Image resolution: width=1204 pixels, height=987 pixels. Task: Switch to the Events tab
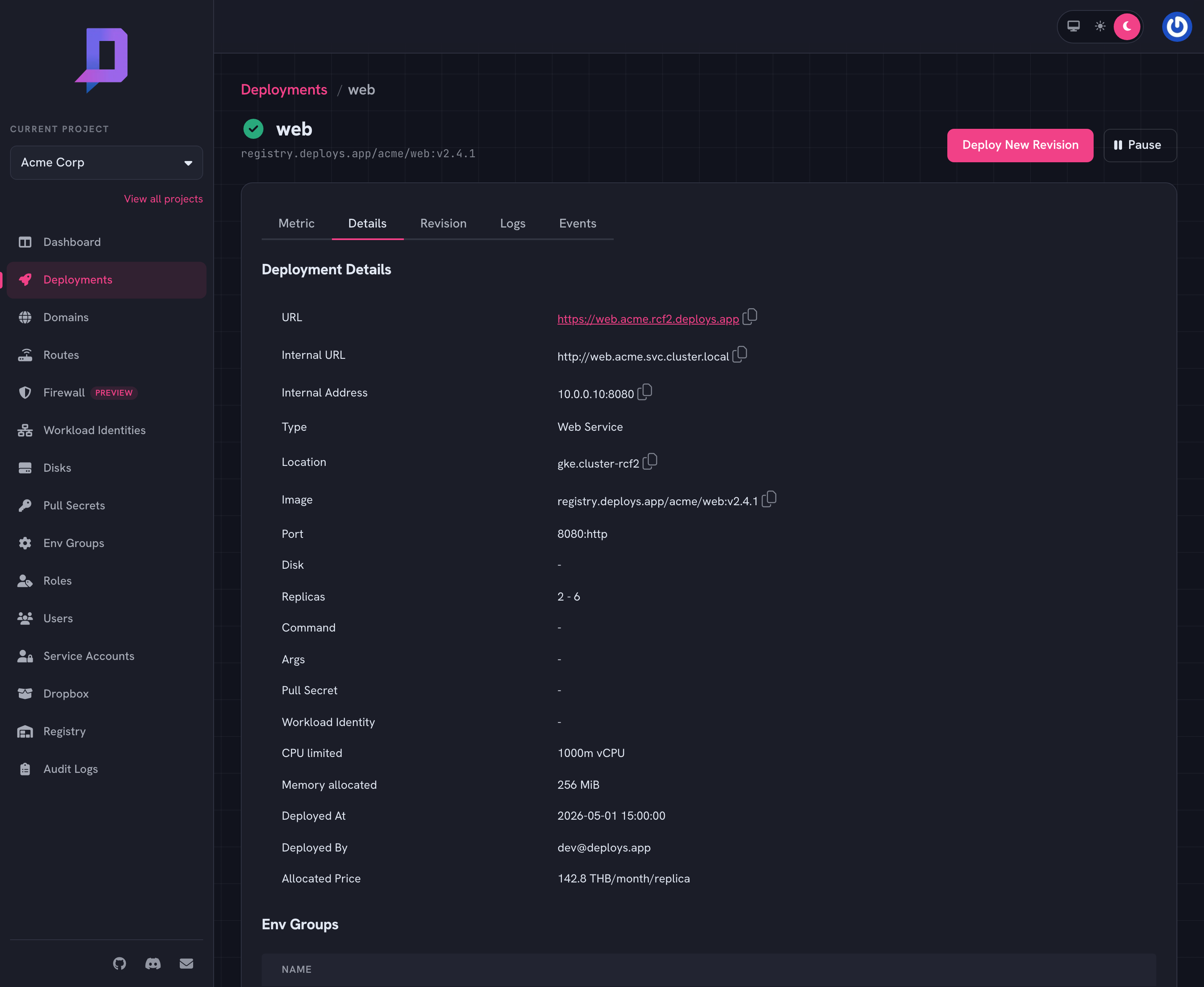578,223
